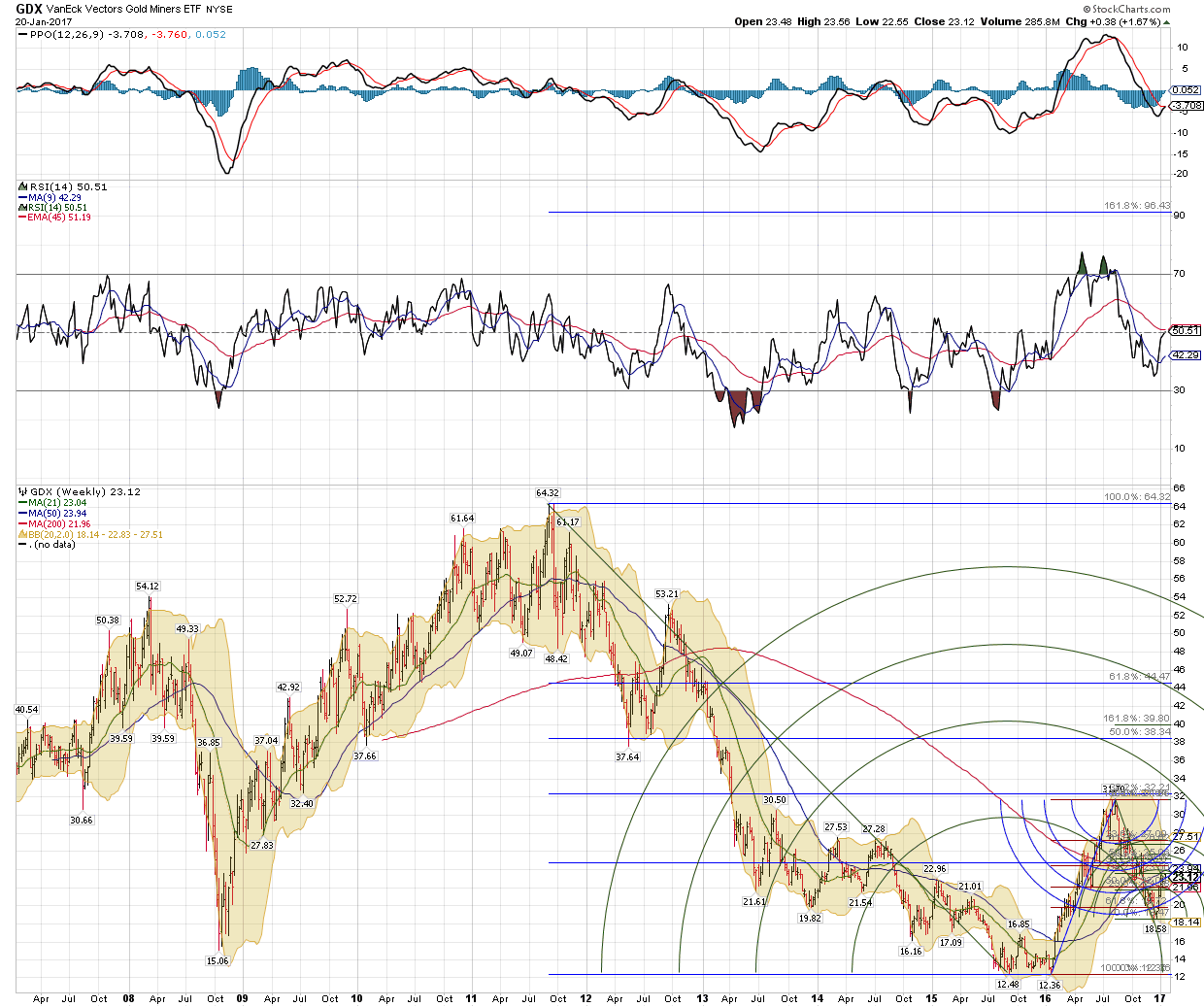Click the 54.12 high price label

tap(148, 587)
